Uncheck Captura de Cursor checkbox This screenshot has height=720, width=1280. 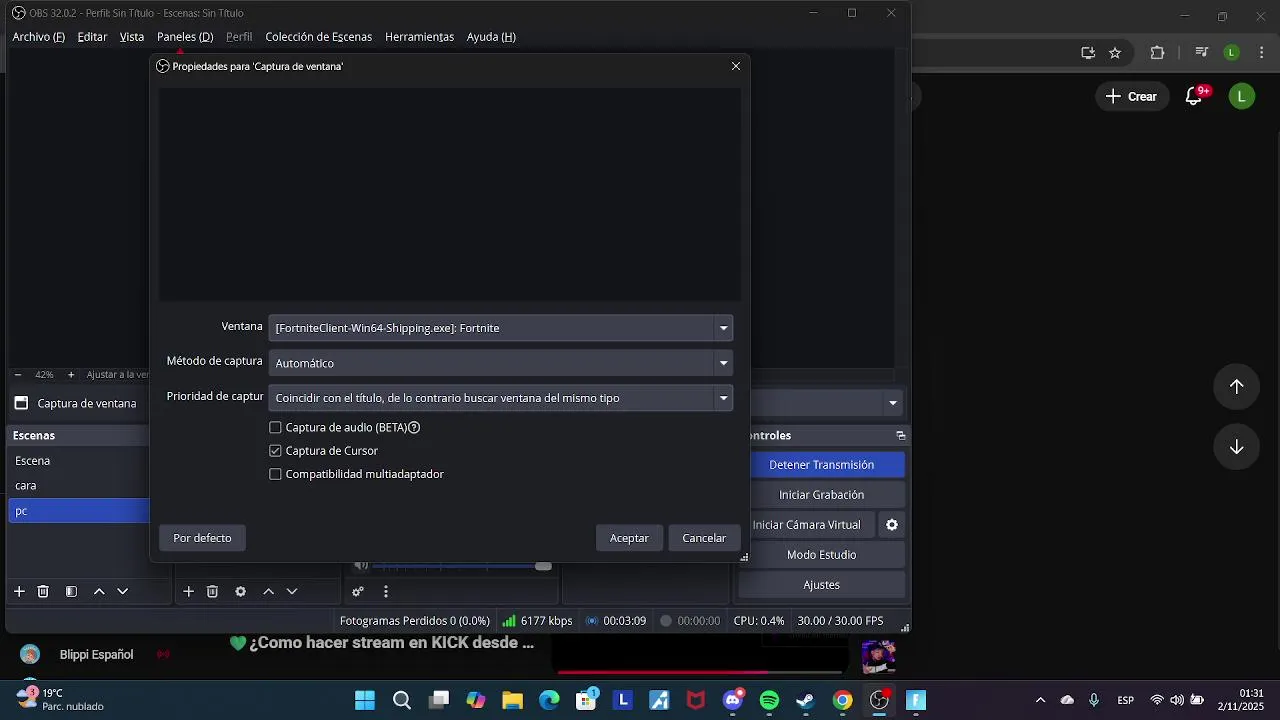point(275,451)
